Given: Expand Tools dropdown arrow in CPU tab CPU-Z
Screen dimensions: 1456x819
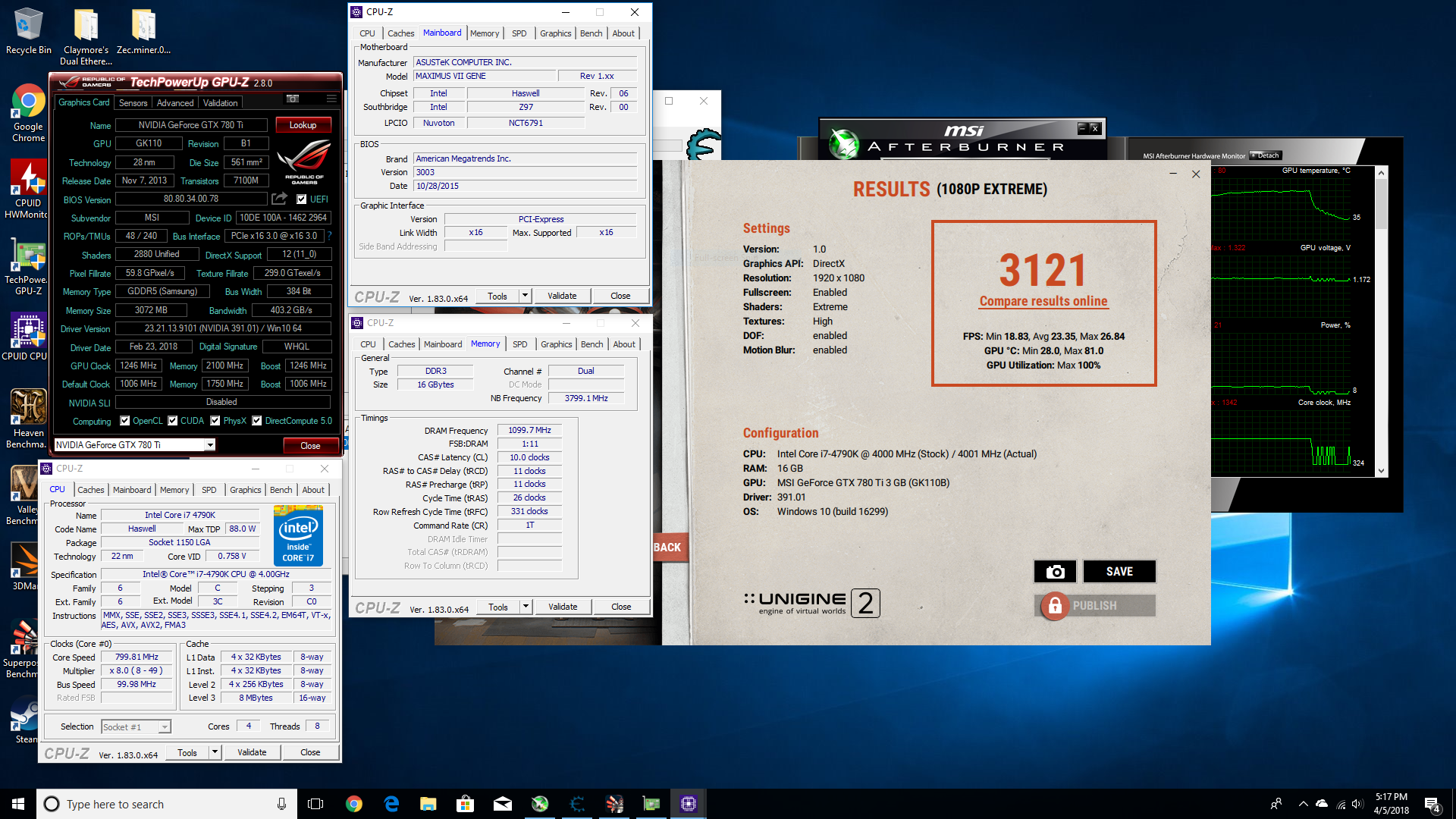Looking at the screenshot, I should tap(215, 752).
